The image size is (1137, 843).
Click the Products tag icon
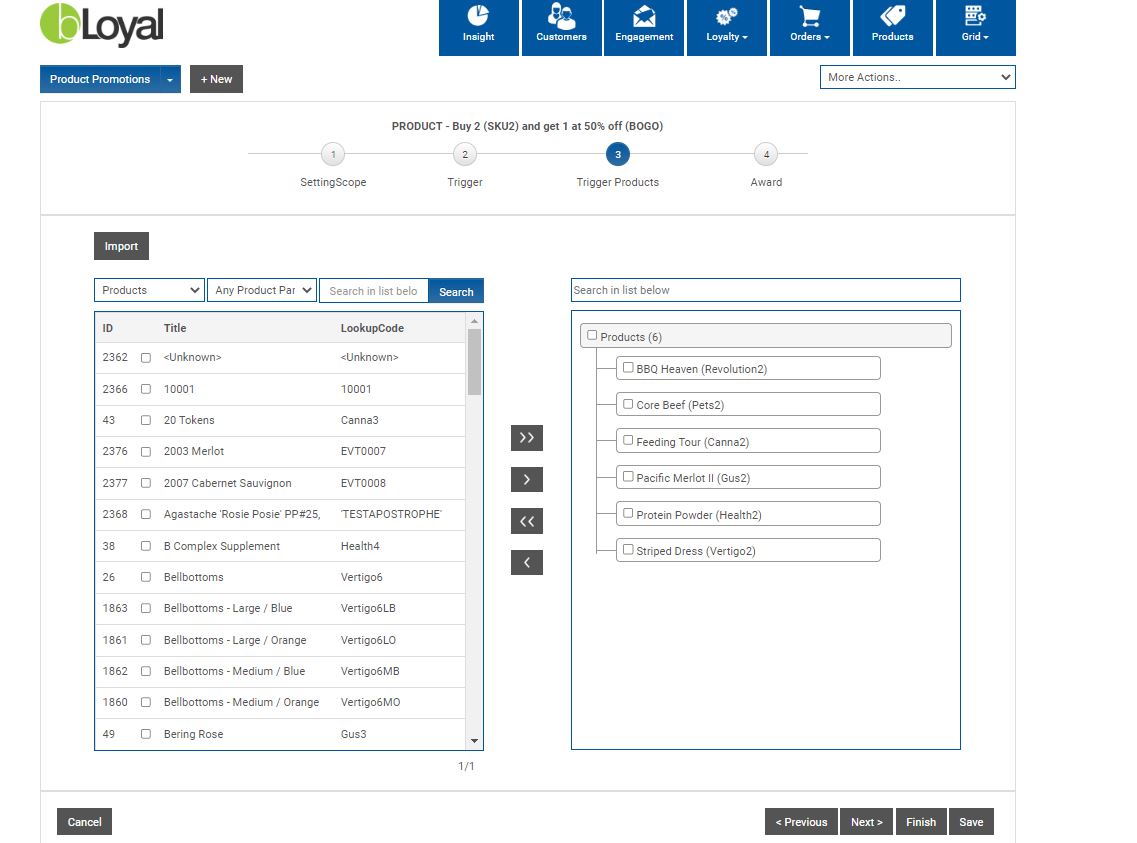coord(892,17)
